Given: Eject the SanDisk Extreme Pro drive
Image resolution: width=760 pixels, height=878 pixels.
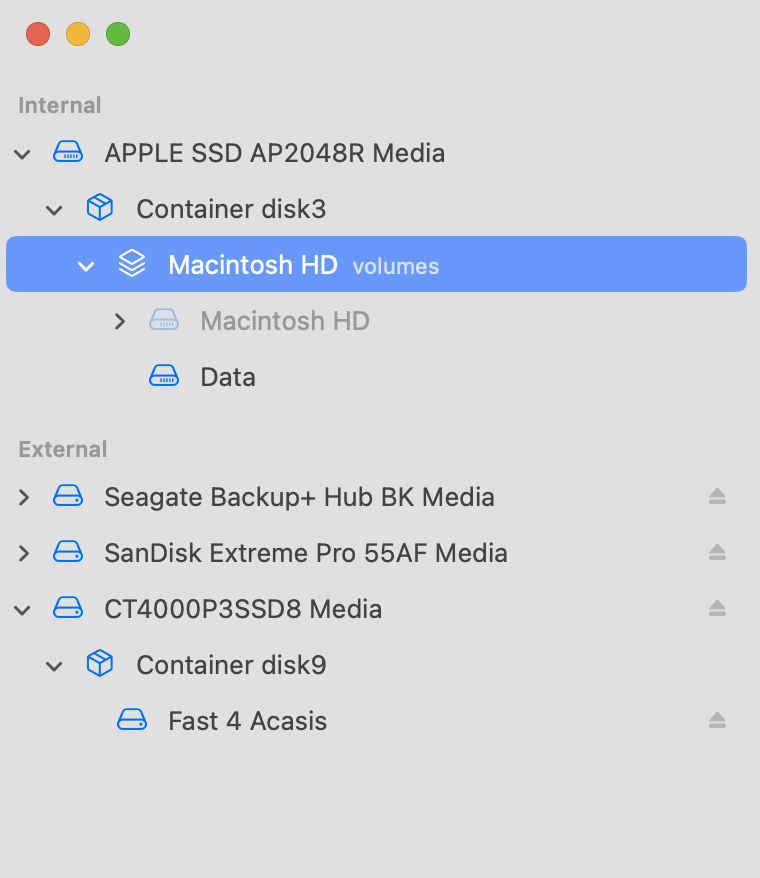Looking at the screenshot, I should pyautogui.click(x=717, y=553).
